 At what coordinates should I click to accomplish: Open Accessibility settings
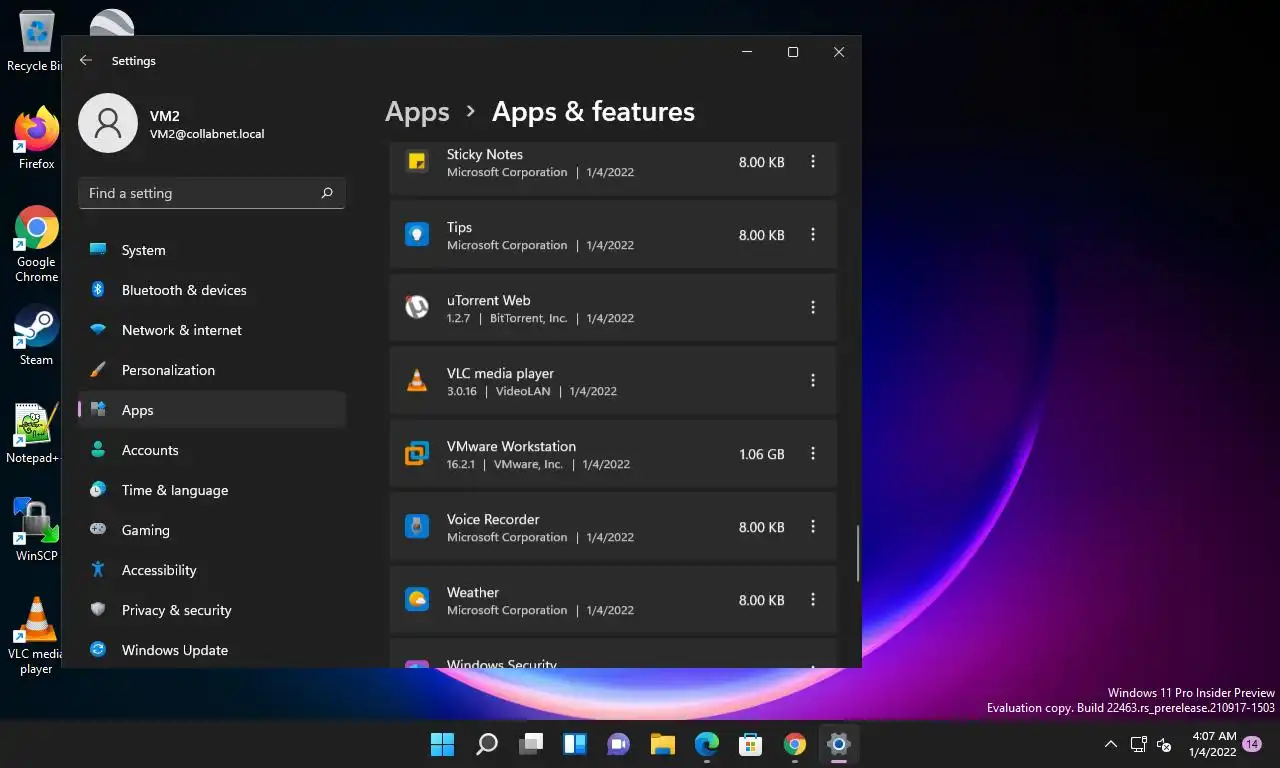click(x=212, y=570)
